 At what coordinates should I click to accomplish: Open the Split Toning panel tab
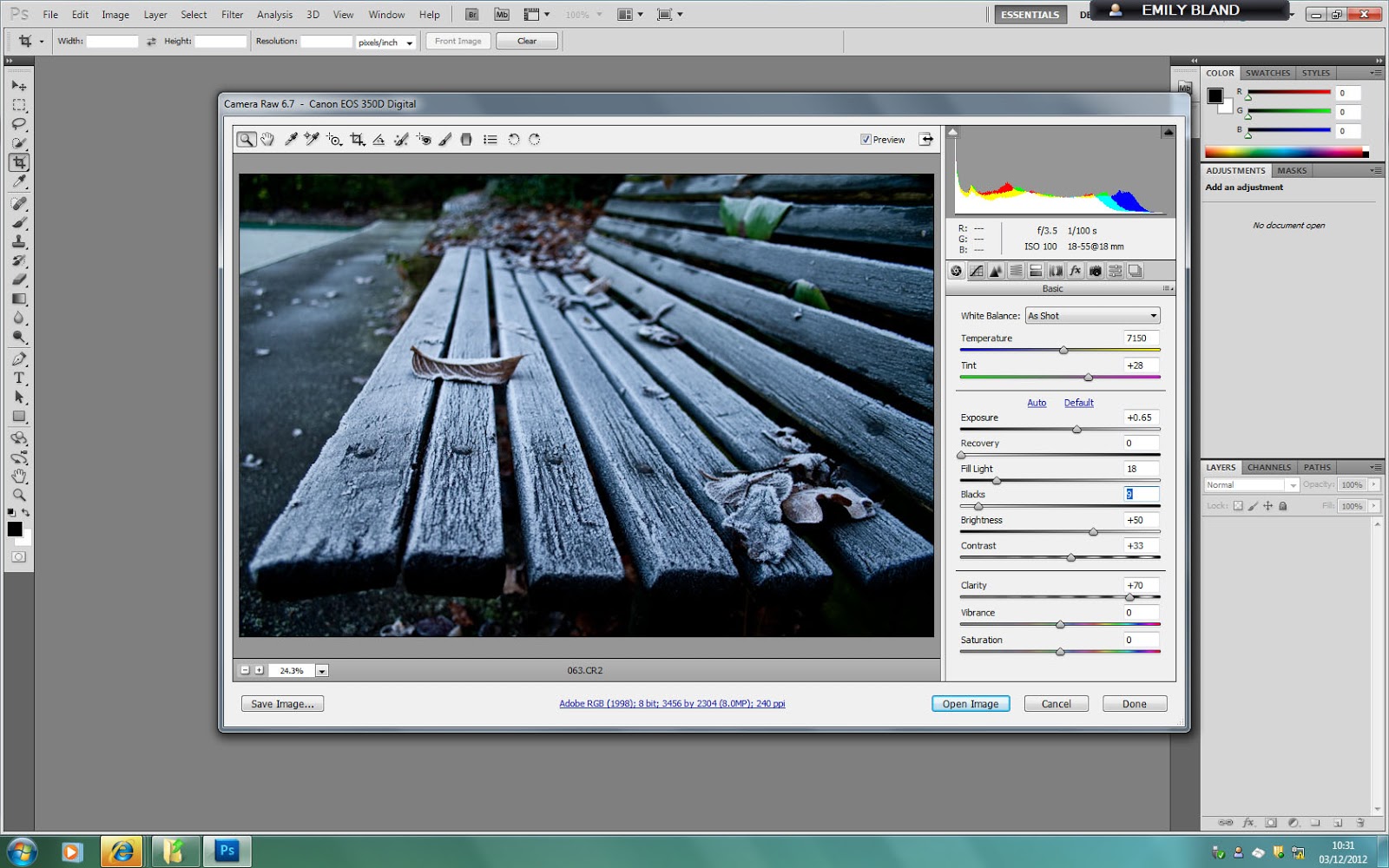tap(1036, 271)
